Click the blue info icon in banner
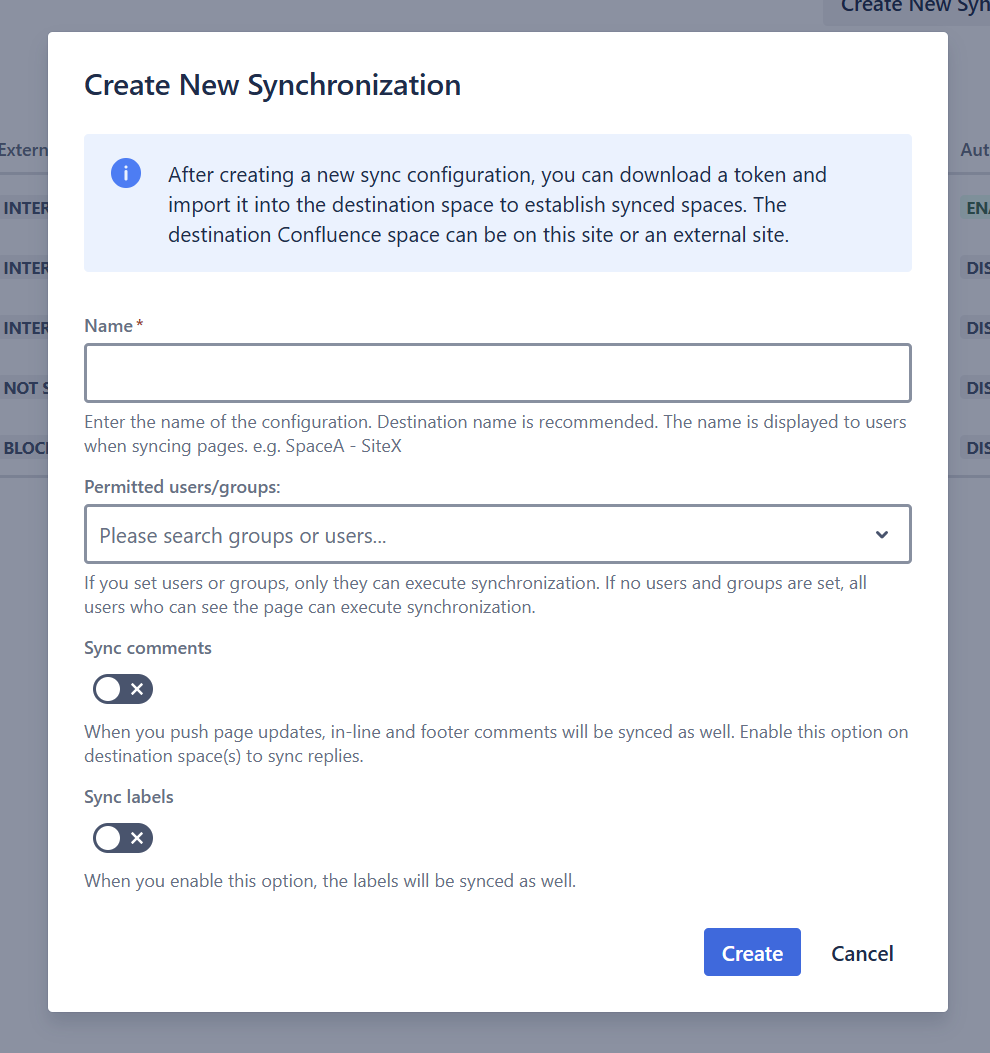The height and width of the screenshot is (1053, 990). click(x=126, y=173)
